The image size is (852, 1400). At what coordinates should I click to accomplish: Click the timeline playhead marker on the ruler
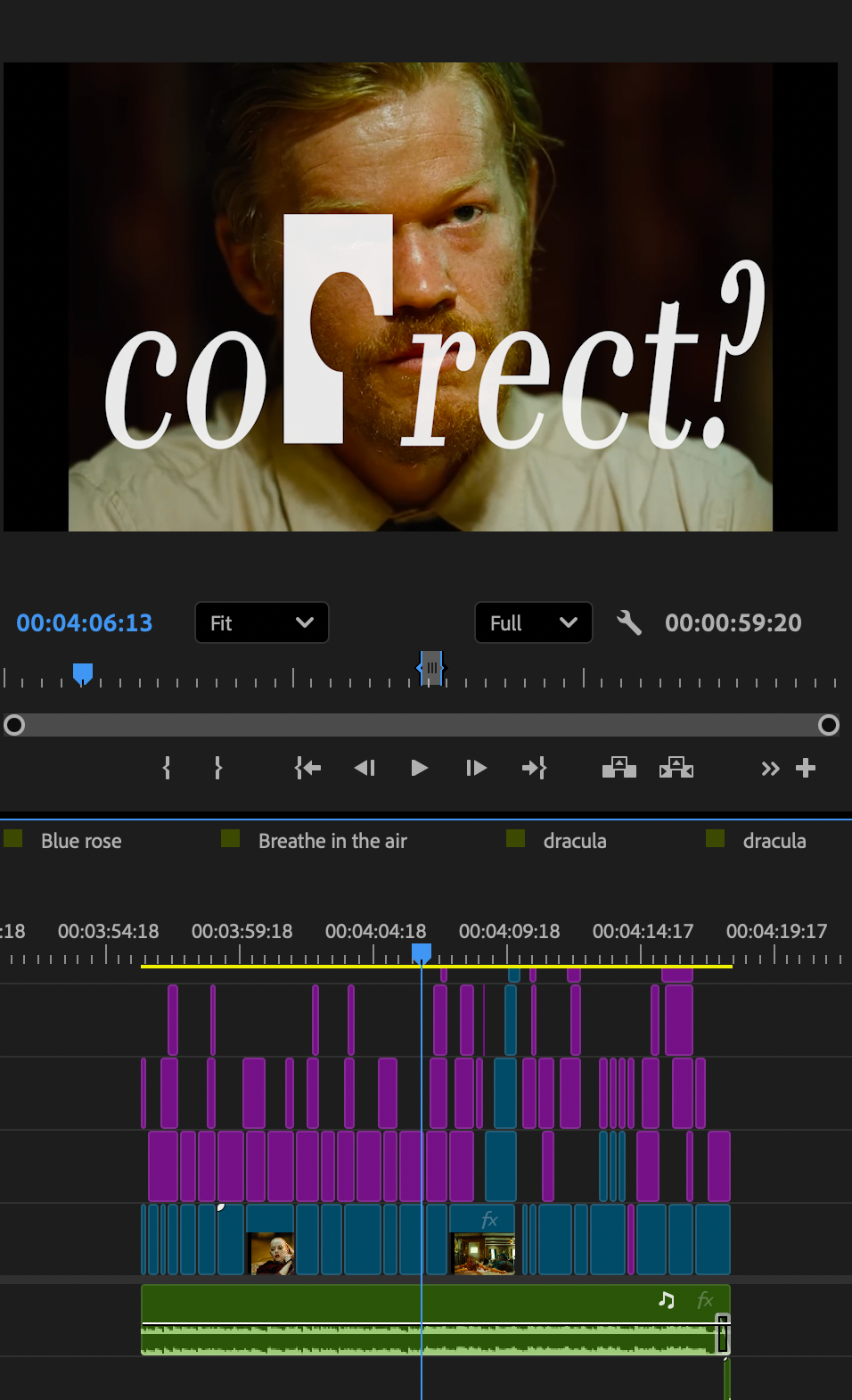click(x=422, y=953)
